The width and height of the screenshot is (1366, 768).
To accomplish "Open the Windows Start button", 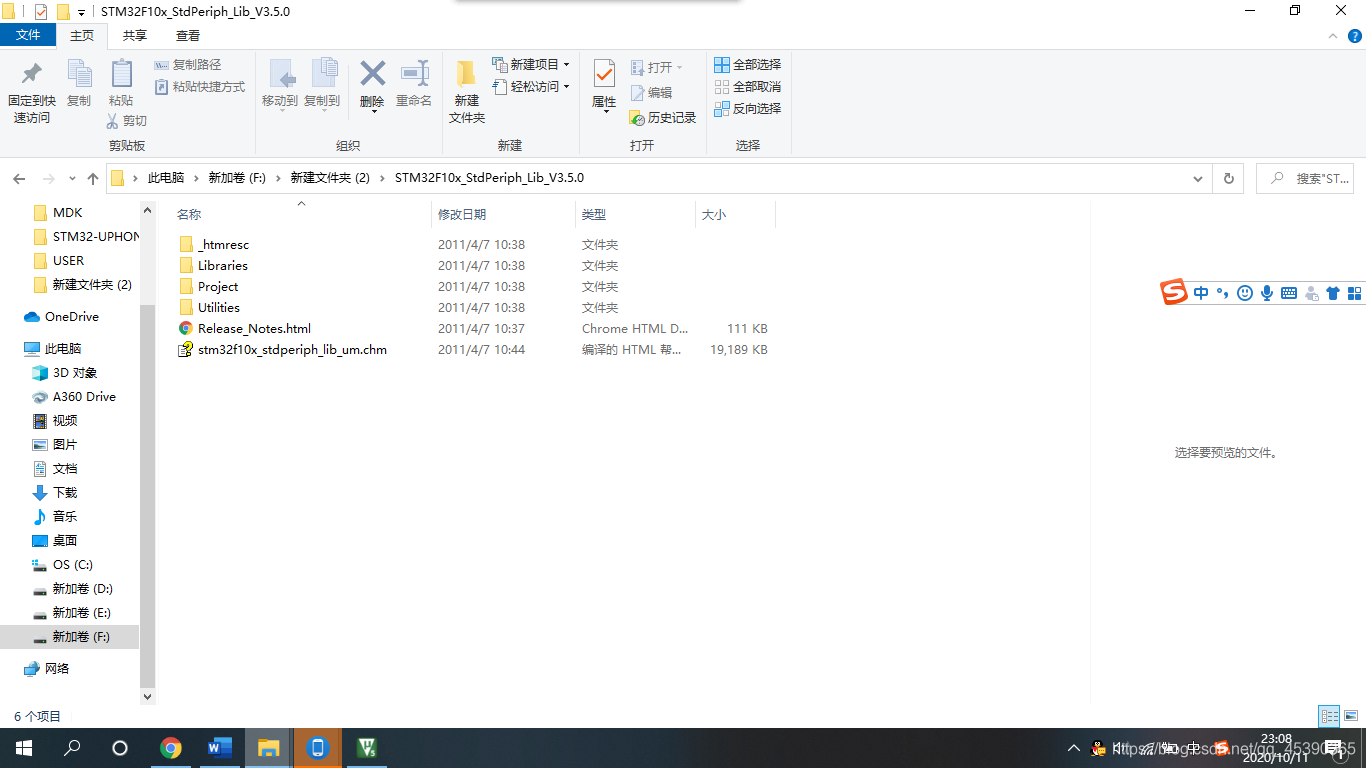I will point(24,748).
